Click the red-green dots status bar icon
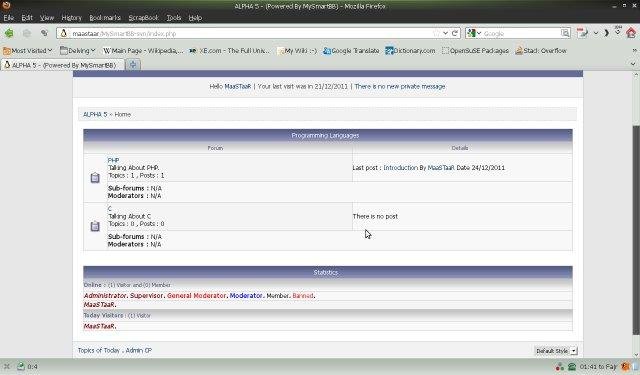 [560, 367]
